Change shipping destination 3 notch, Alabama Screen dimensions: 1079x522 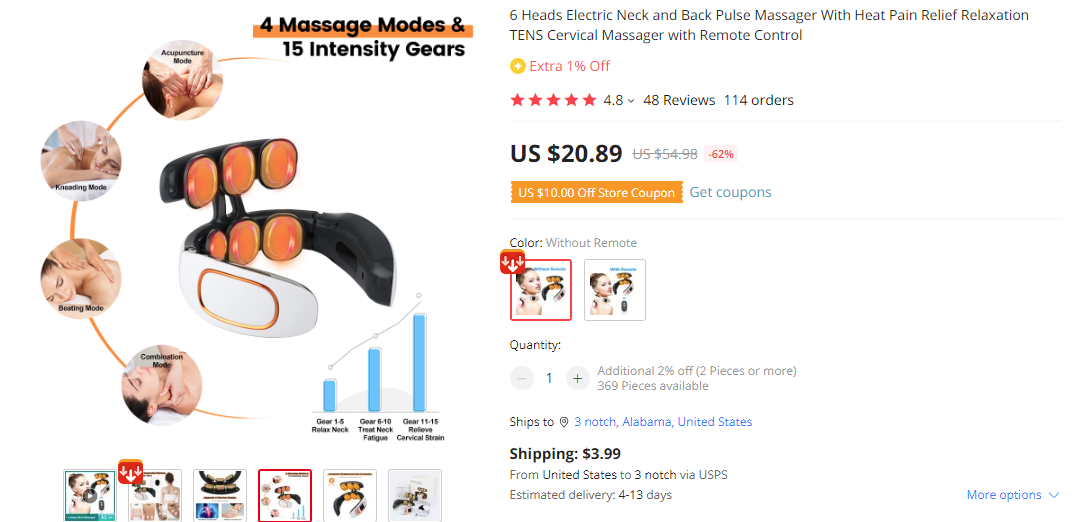click(x=663, y=422)
